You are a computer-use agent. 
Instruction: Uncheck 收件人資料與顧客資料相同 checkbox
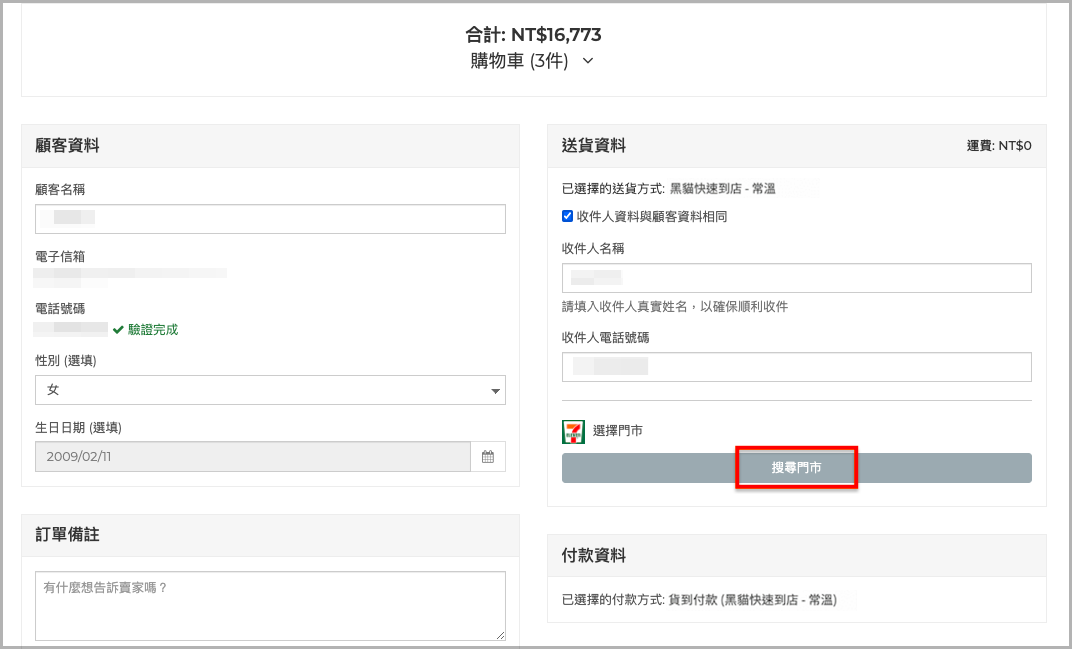pyautogui.click(x=567, y=216)
